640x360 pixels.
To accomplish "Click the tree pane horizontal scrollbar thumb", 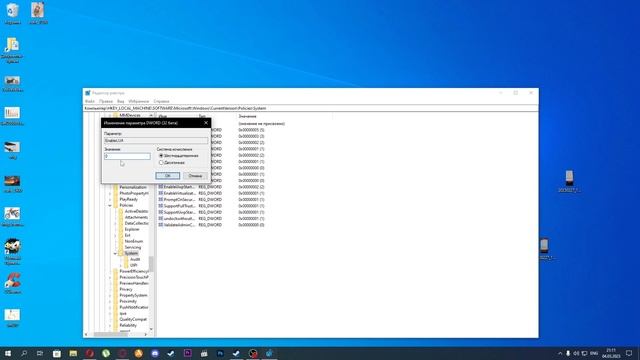I will point(111,334).
